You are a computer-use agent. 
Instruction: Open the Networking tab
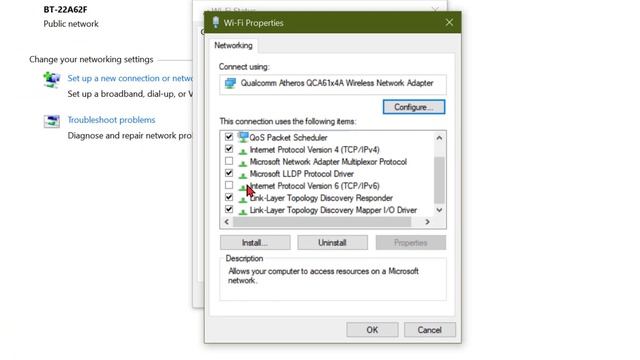[x=233, y=45]
